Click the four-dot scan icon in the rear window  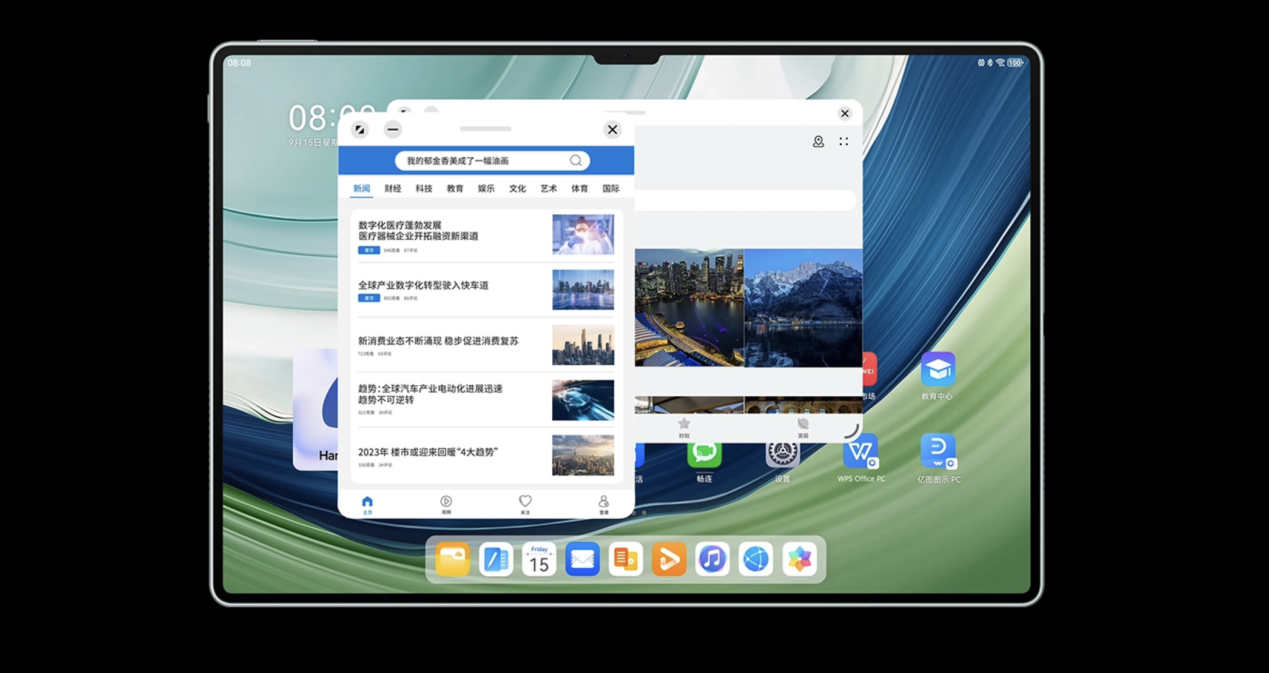click(844, 142)
